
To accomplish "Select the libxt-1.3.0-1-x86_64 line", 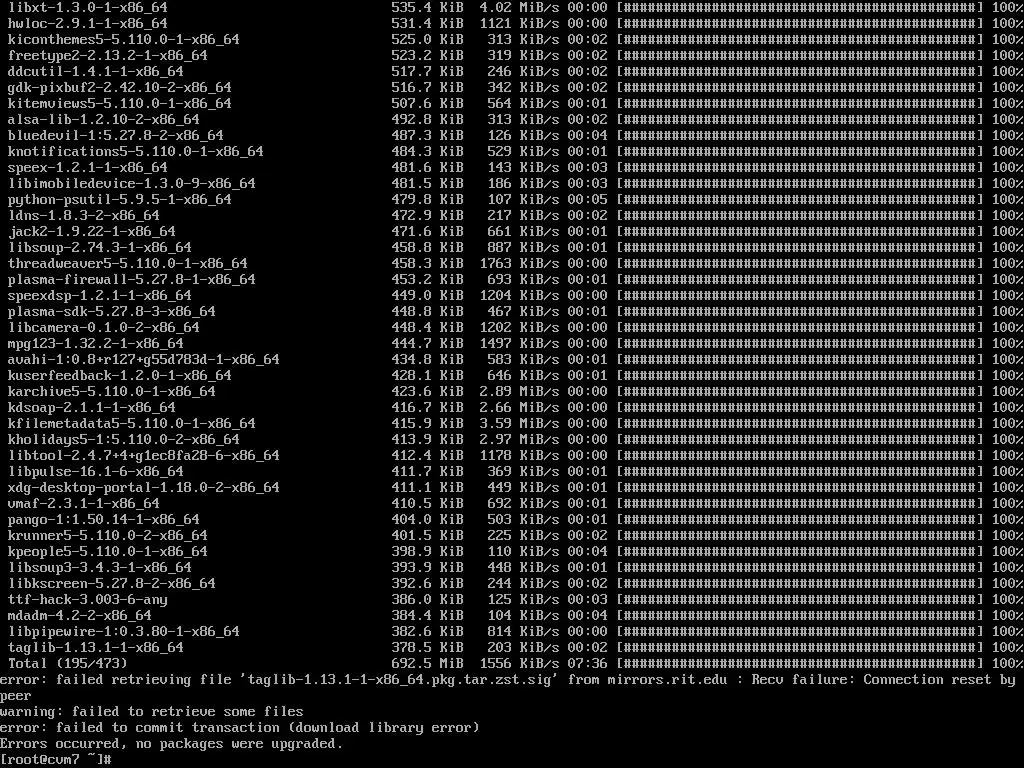I will [x=512, y=8].
